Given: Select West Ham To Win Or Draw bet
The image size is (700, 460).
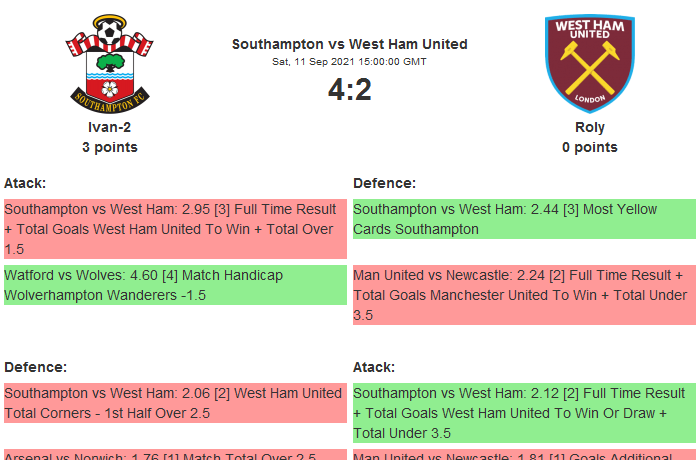Looking at the screenshot, I should pyautogui.click(x=523, y=413).
